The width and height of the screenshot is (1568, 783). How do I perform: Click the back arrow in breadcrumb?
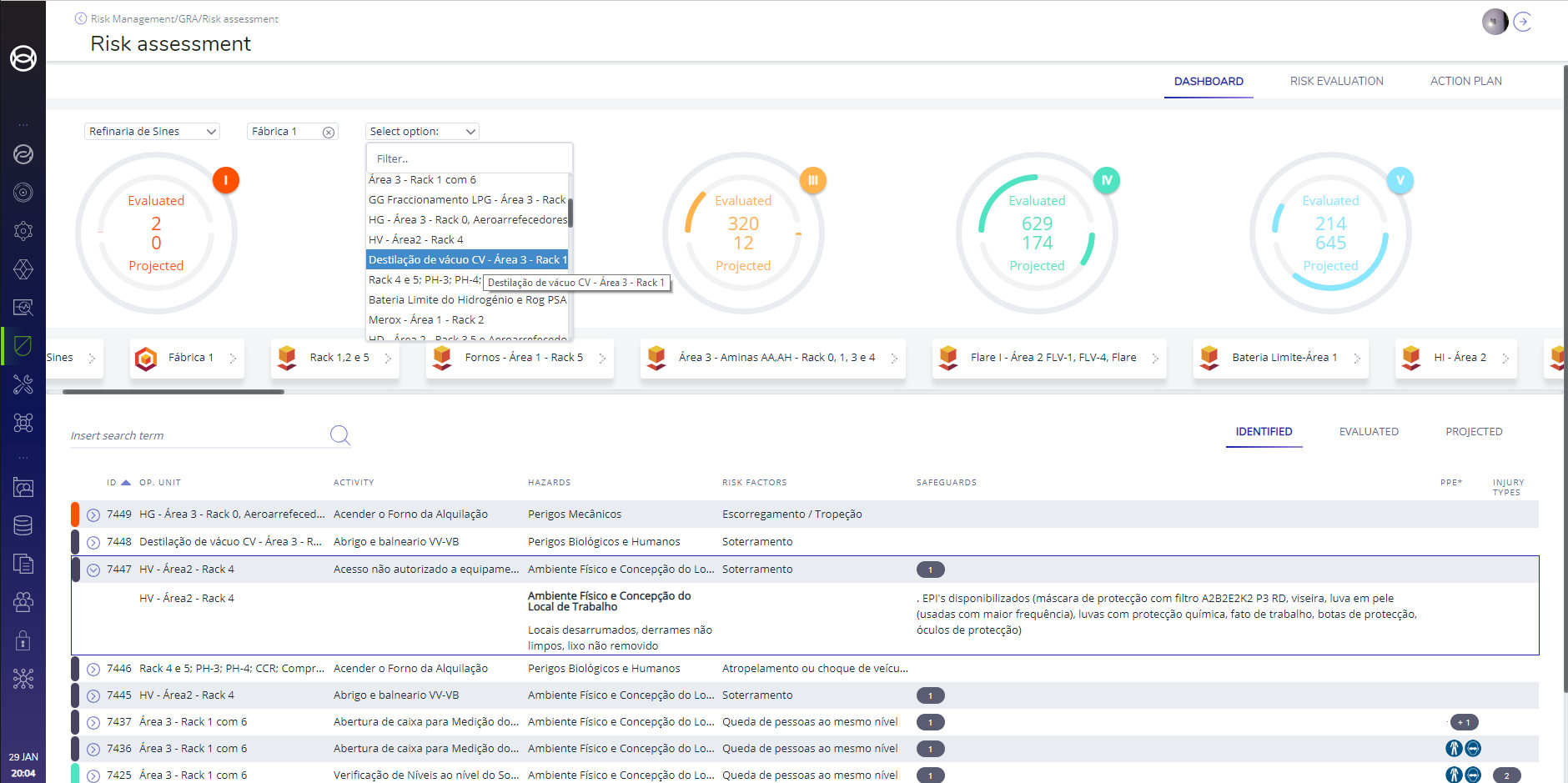[81, 18]
